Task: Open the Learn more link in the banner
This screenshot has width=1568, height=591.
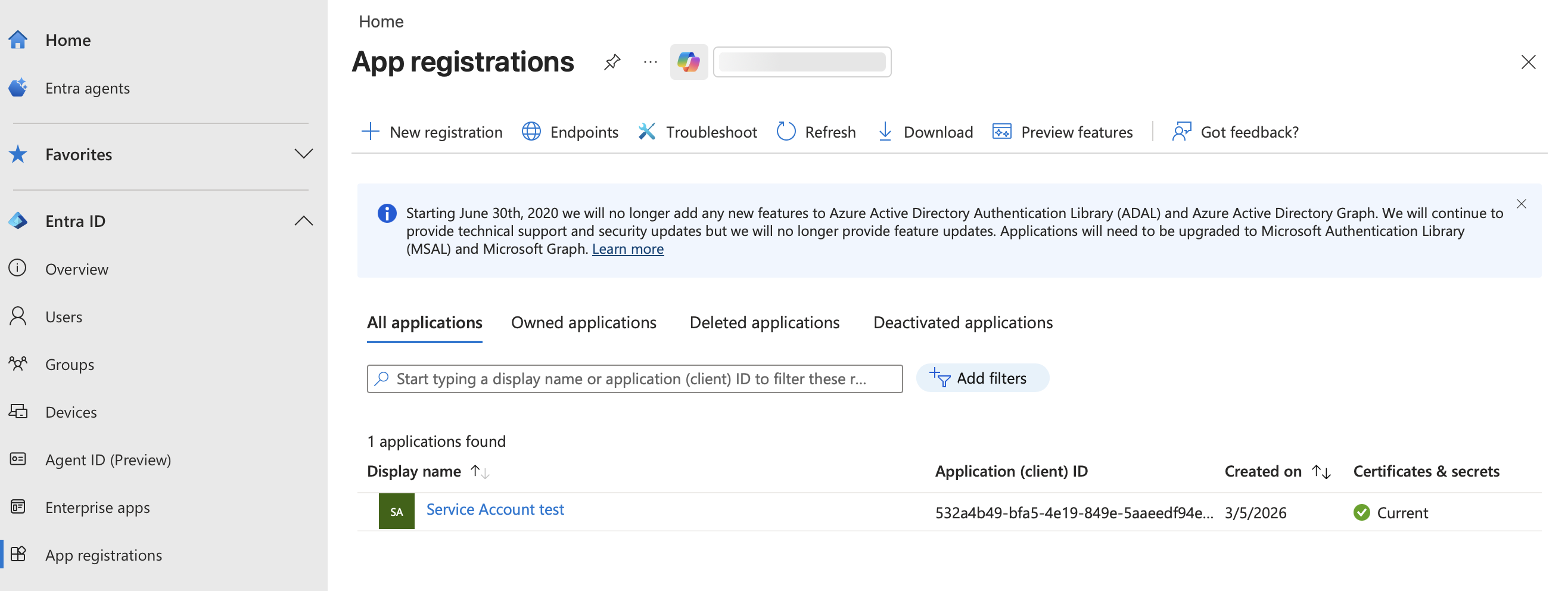Action: [x=627, y=248]
